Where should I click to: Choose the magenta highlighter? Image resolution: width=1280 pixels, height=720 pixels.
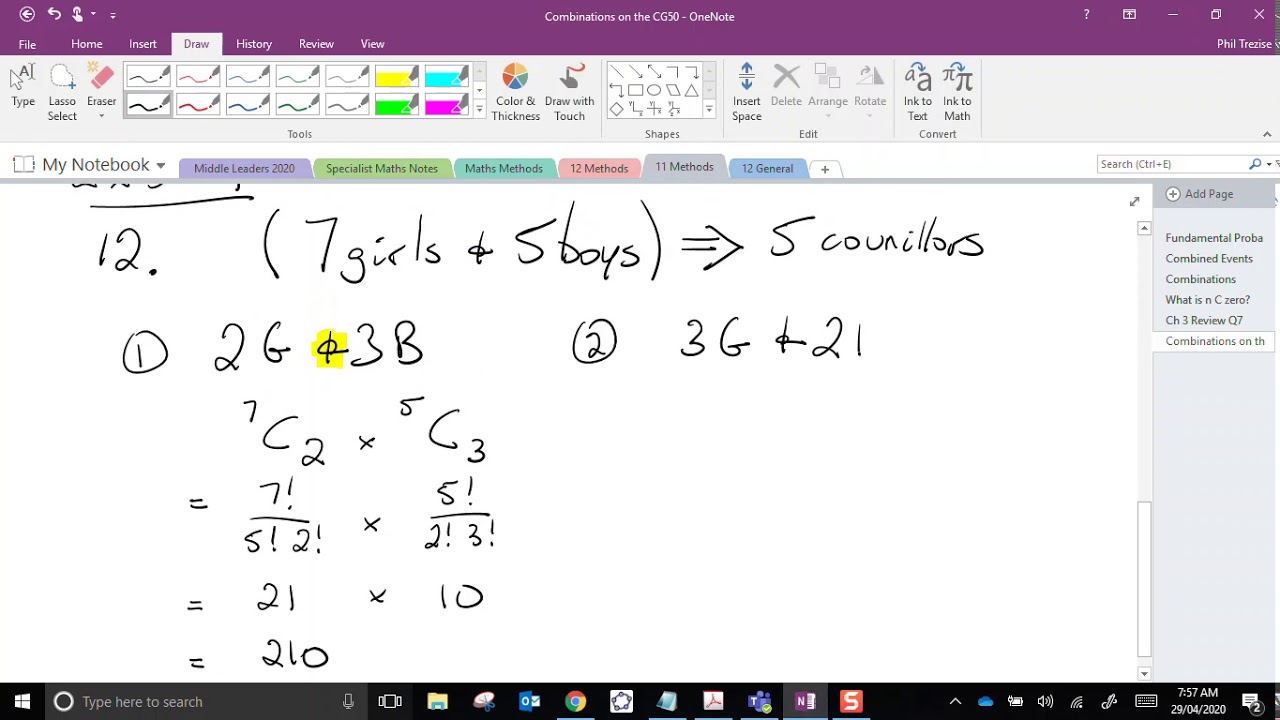point(447,104)
